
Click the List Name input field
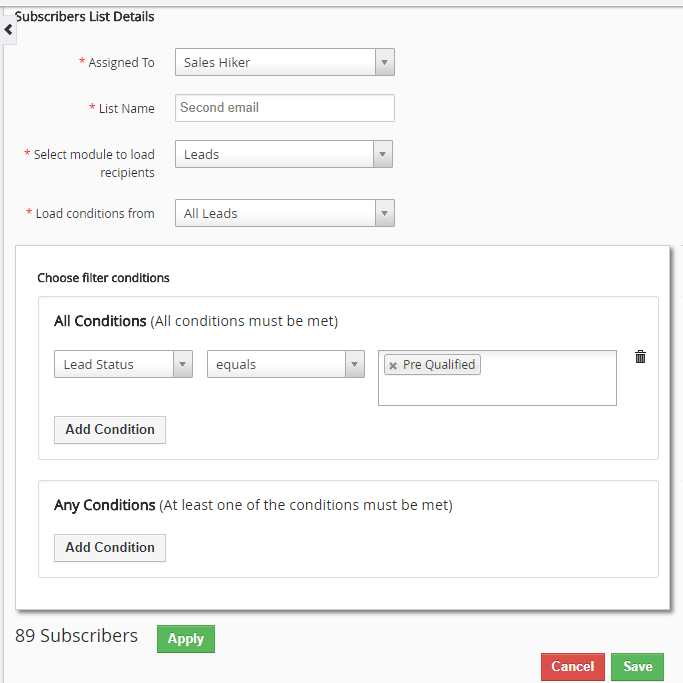coord(285,108)
